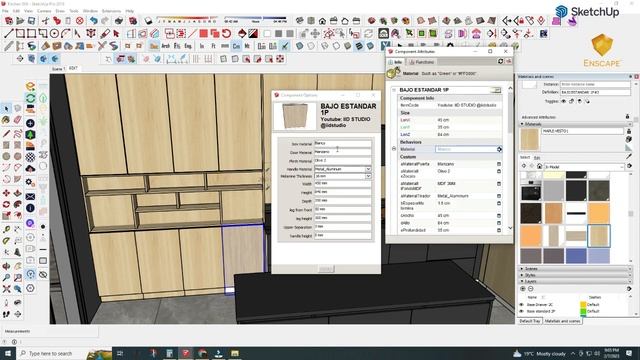Add a new layer with plus icon

pos(523,289)
